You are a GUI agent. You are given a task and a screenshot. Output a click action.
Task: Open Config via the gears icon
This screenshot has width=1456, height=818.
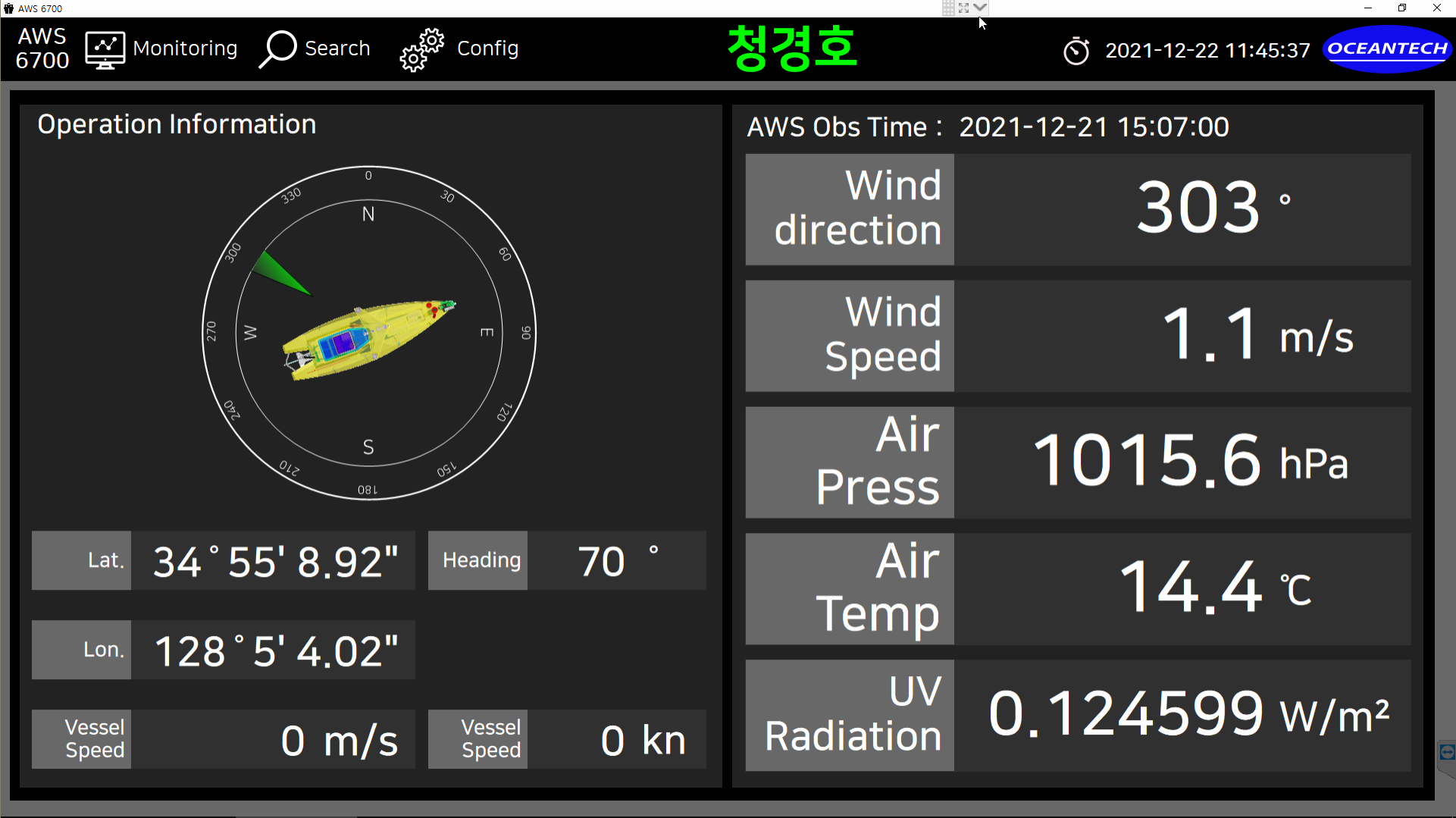pos(421,50)
